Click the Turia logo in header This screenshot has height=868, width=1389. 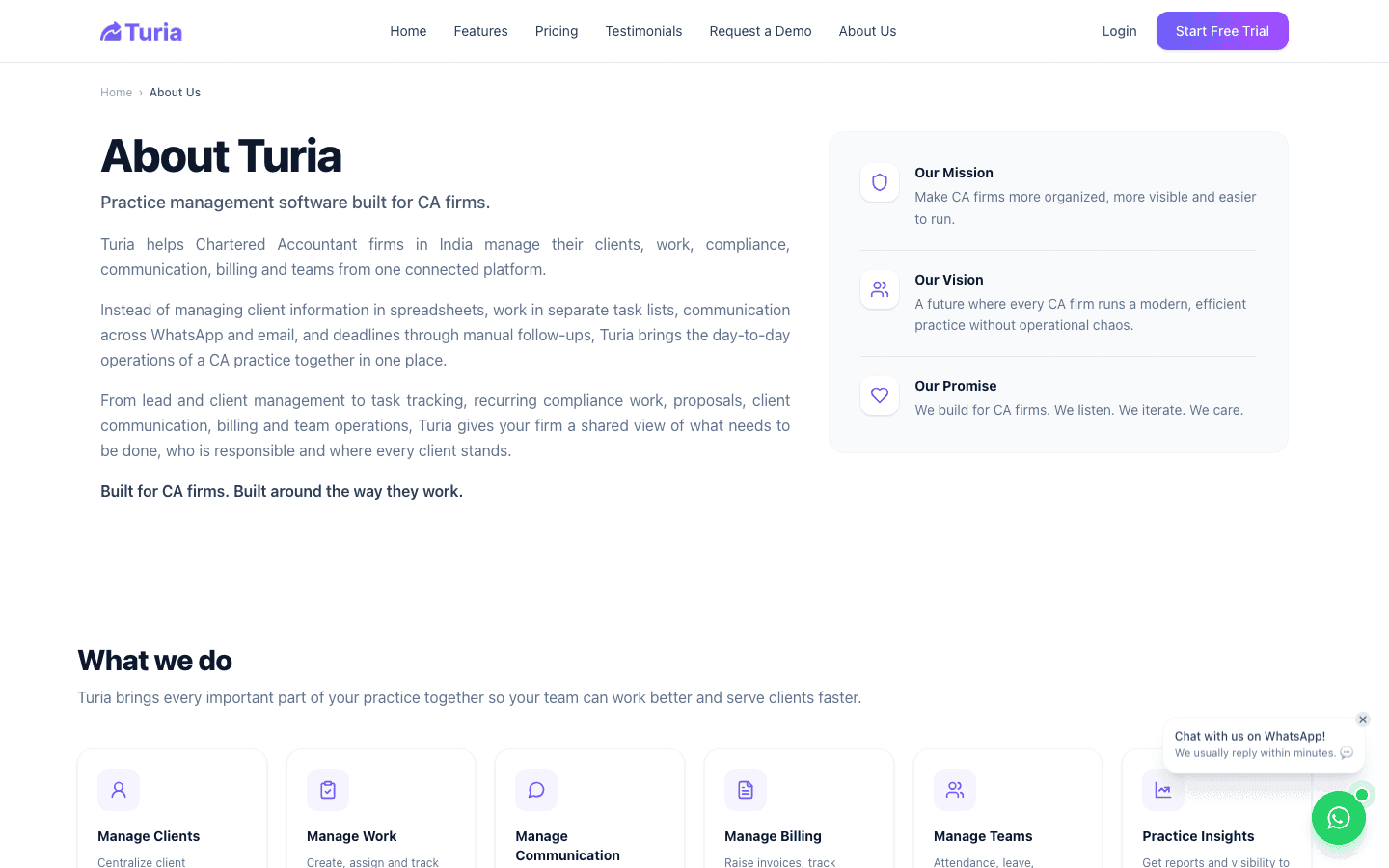pyautogui.click(x=141, y=32)
